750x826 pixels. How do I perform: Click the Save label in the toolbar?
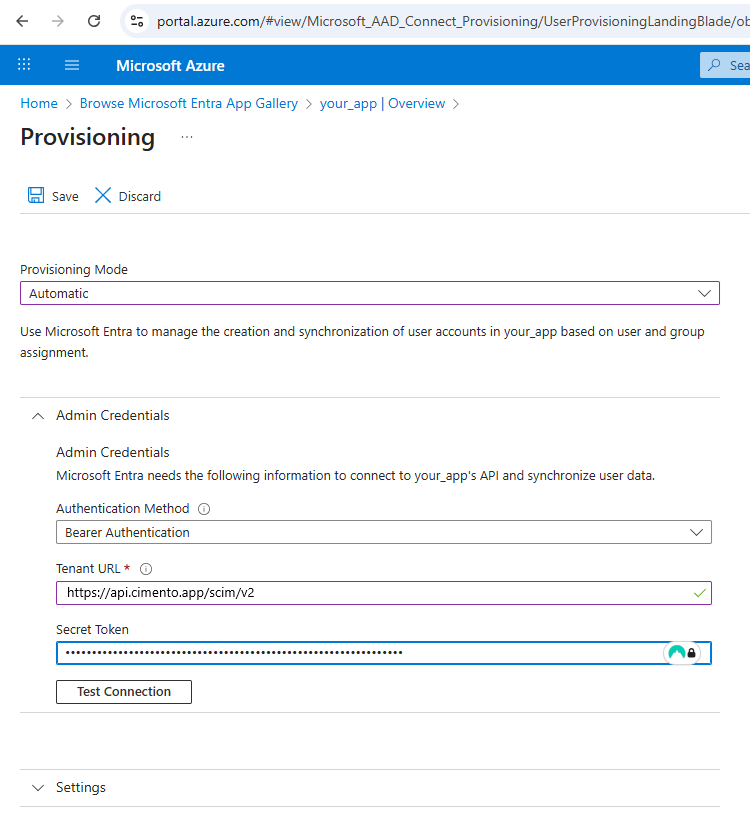[x=65, y=196]
